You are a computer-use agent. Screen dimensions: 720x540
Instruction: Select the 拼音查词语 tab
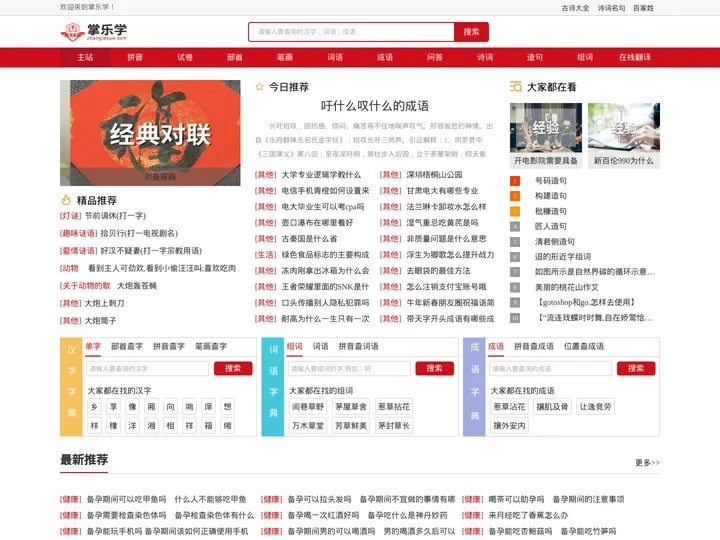pos(359,346)
